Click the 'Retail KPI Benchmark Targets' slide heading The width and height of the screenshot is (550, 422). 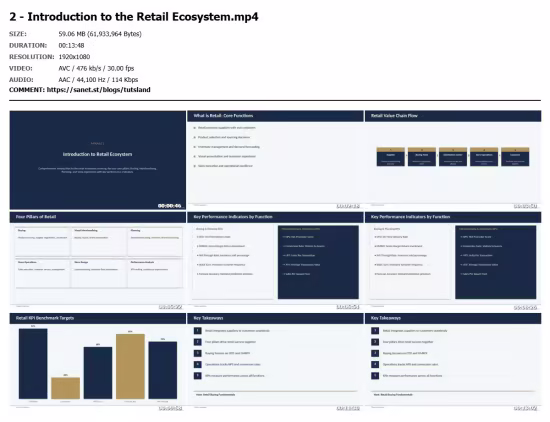[45, 318]
